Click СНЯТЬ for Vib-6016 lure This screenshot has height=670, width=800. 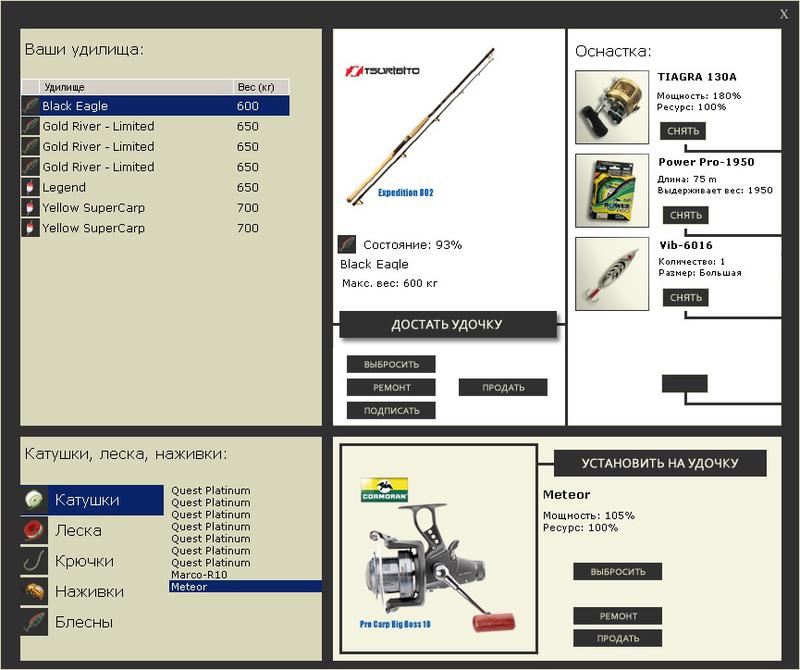[686, 297]
